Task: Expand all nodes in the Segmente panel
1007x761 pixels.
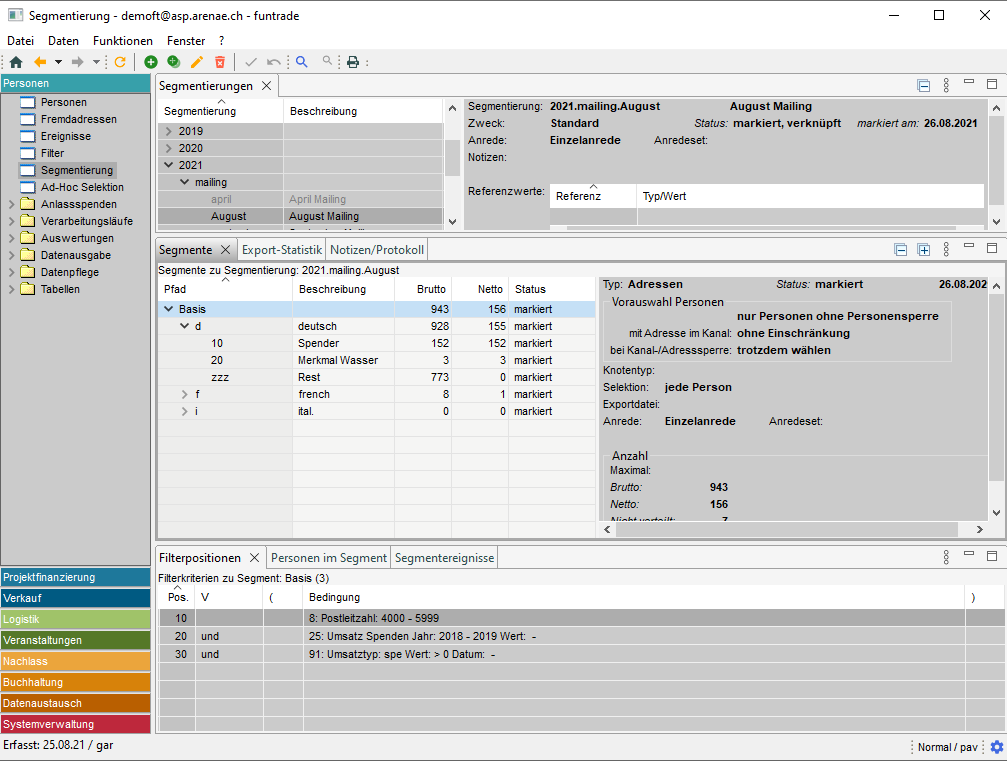Action: click(924, 250)
